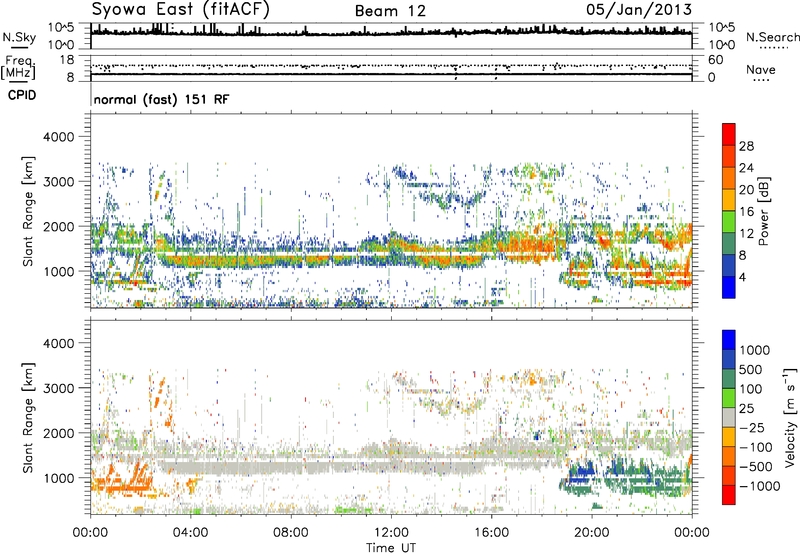Click the Velocity [m s-1] colorbar label

pos(790,417)
